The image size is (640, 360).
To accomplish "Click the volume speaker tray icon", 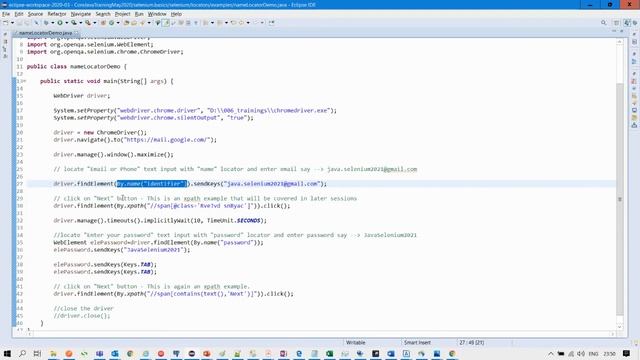I will pos(581,354).
